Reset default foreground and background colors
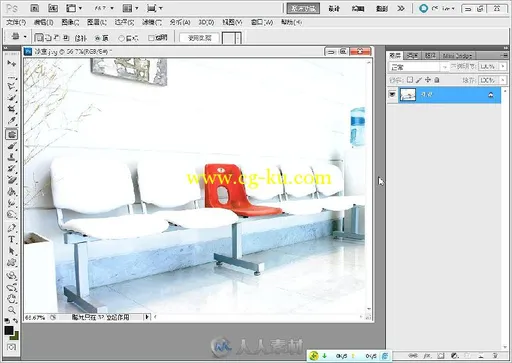 (7, 321)
